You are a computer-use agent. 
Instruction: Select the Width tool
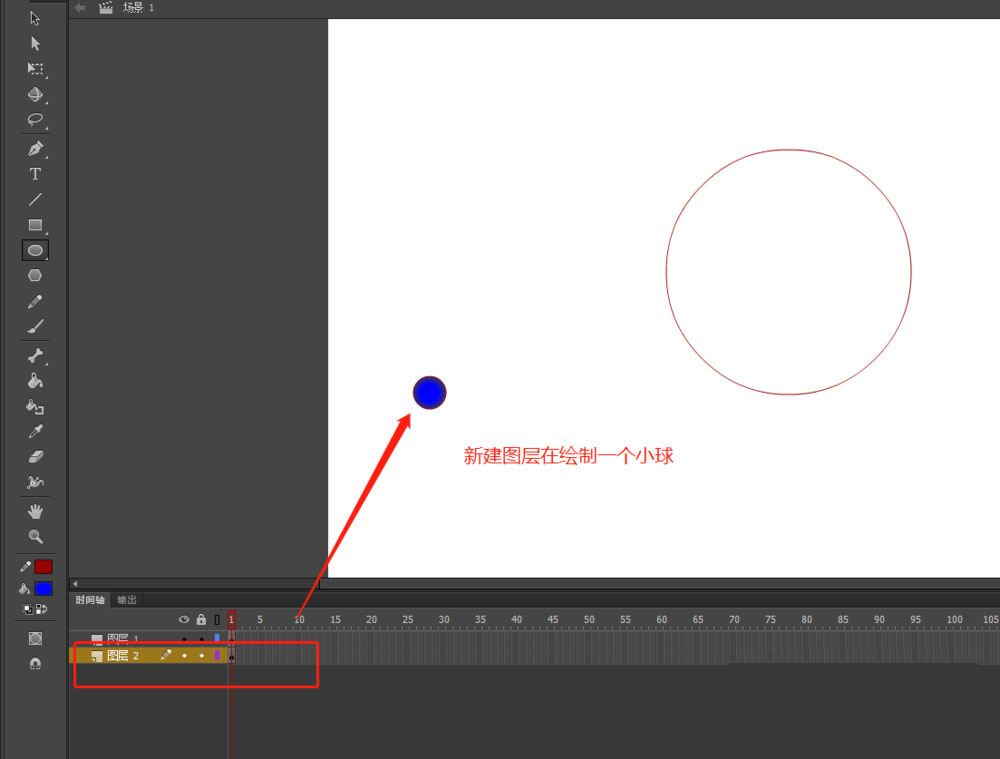coord(35,482)
